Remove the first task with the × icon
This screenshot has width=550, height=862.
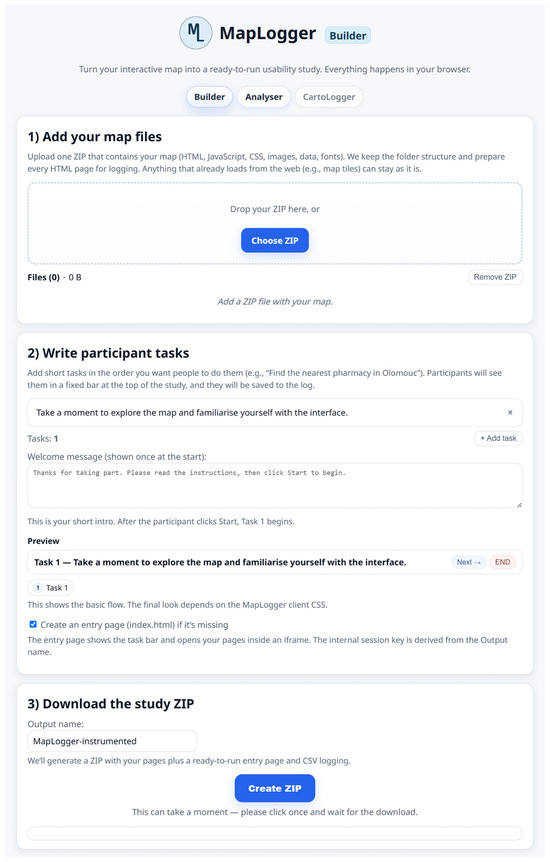[510, 412]
